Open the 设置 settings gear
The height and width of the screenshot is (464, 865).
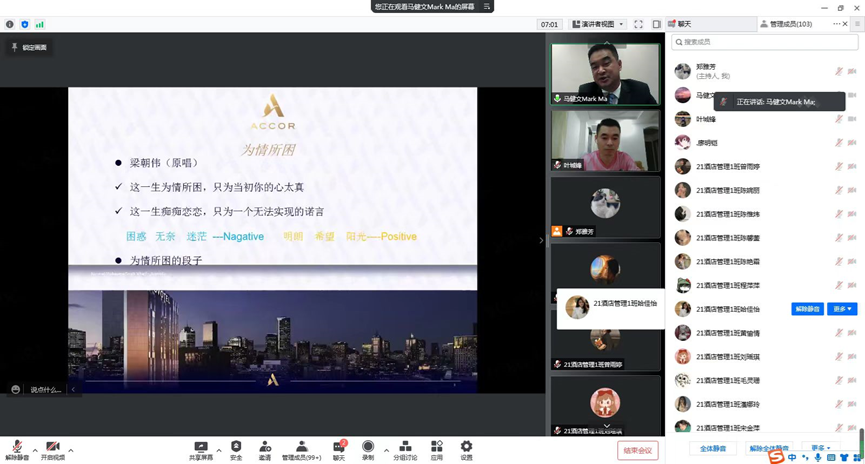(466, 446)
